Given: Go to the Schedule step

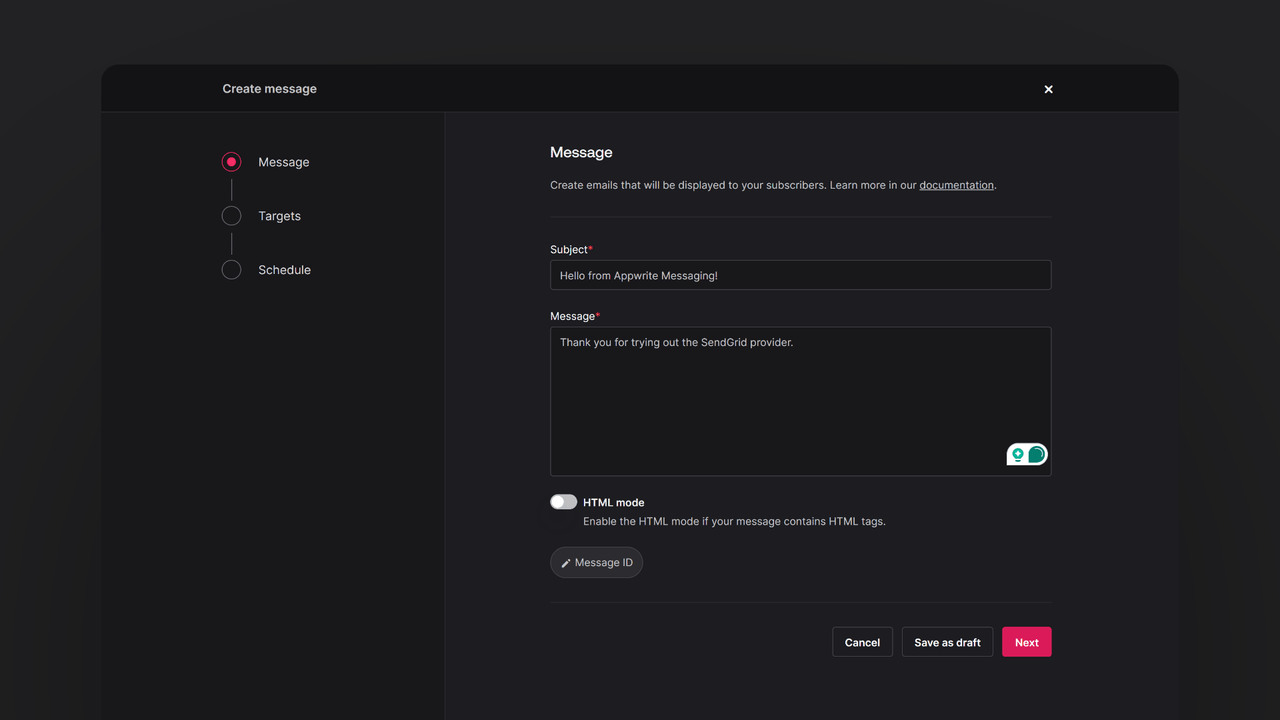Looking at the screenshot, I should (x=267, y=270).
